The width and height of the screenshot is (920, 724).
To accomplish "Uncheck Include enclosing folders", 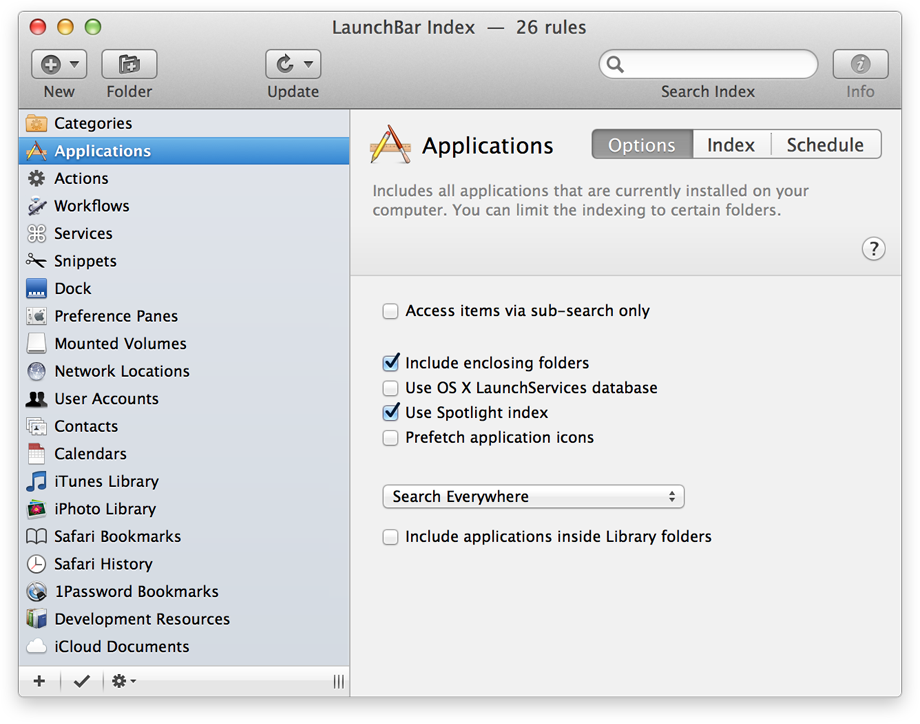I will click(390, 363).
